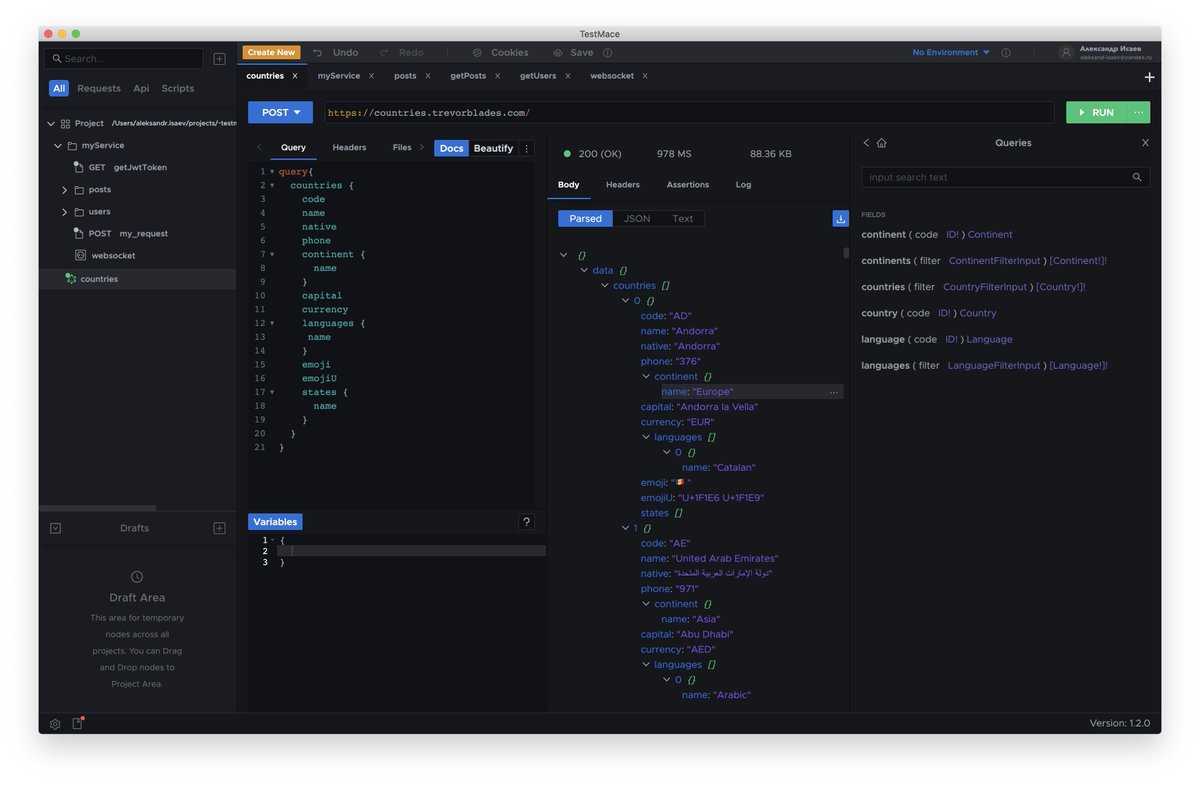Filter sidebar by Api
This screenshot has height=785, width=1200.
pos(141,88)
